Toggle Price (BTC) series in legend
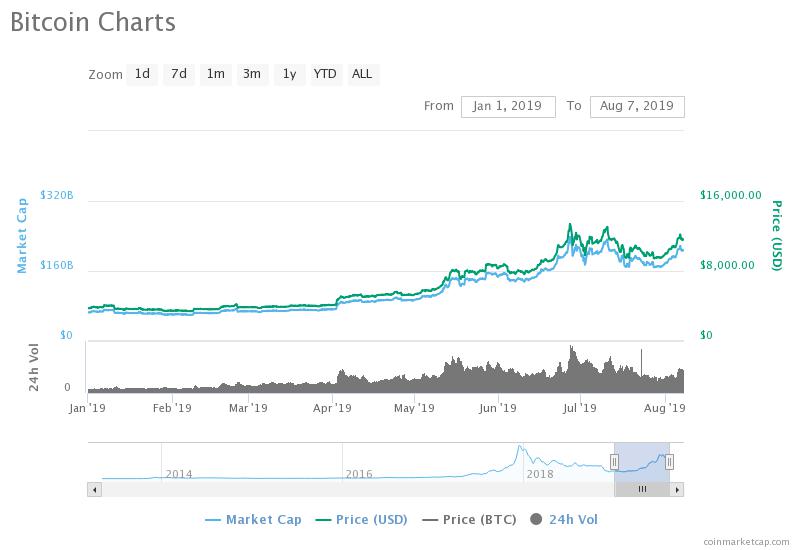The image size is (800, 550). point(469,520)
